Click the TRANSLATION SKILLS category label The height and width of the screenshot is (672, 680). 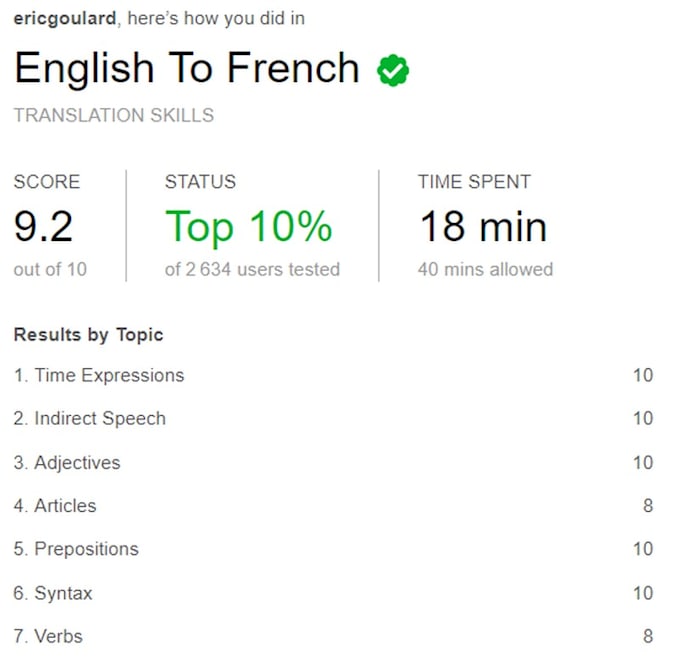(114, 115)
